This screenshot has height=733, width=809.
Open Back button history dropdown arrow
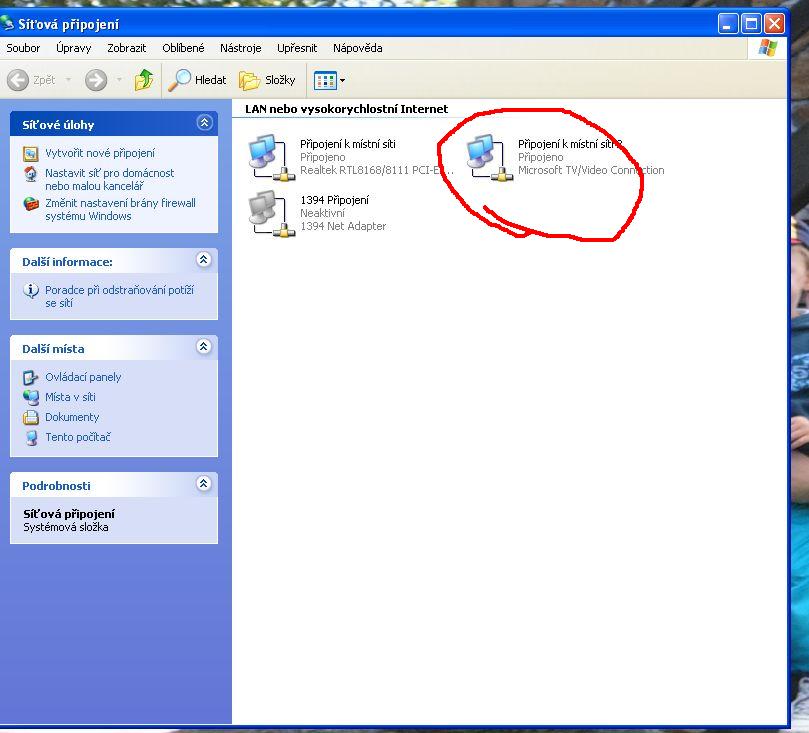click(x=68, y=80)
